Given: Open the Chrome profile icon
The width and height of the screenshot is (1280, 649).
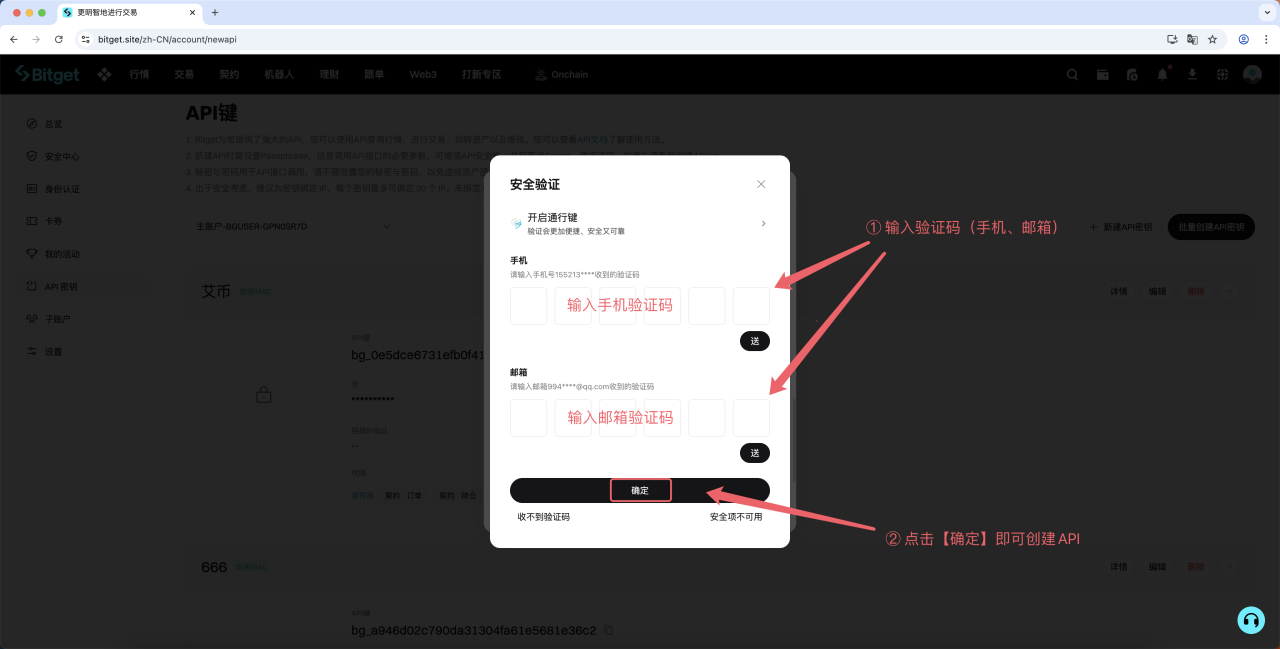Looking at the screenshot, I should (x=1244, y=39).
